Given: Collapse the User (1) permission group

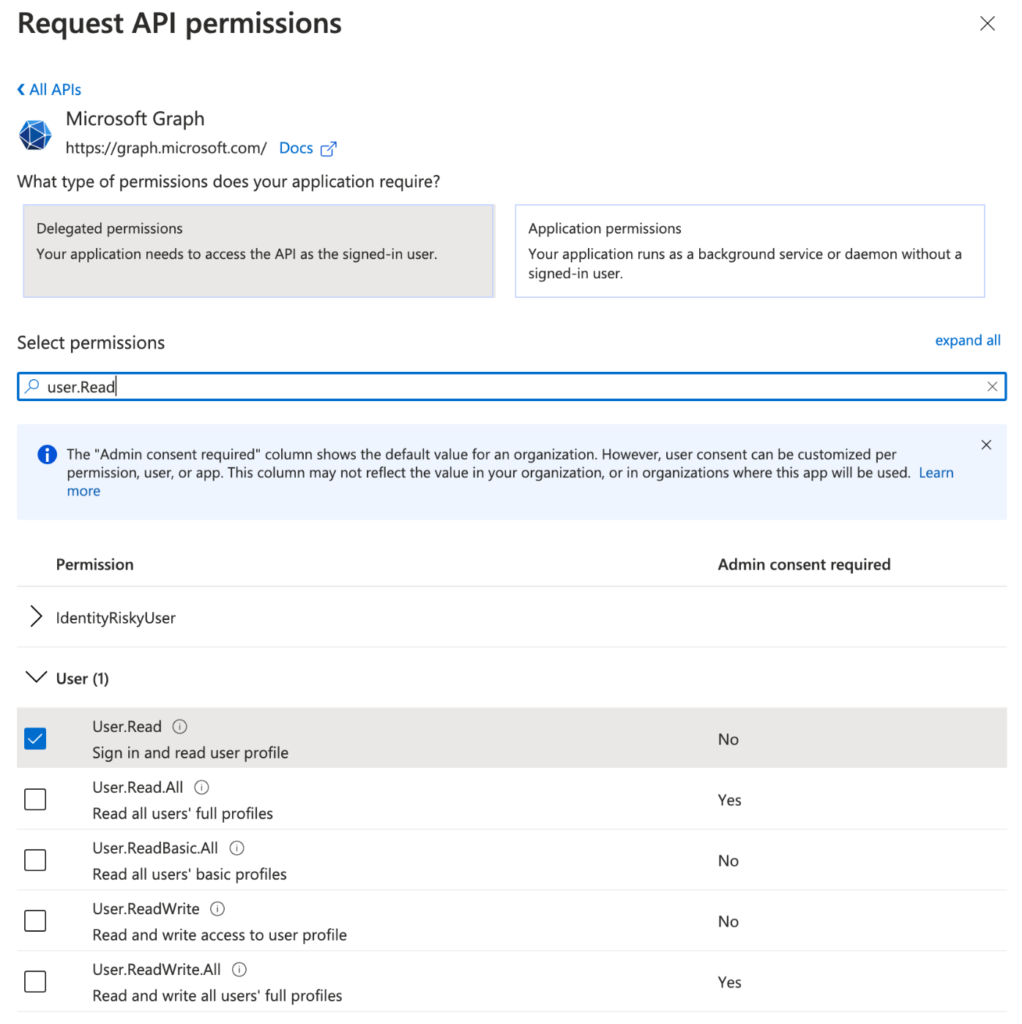Looking at the screenshot, I should 37,678.
